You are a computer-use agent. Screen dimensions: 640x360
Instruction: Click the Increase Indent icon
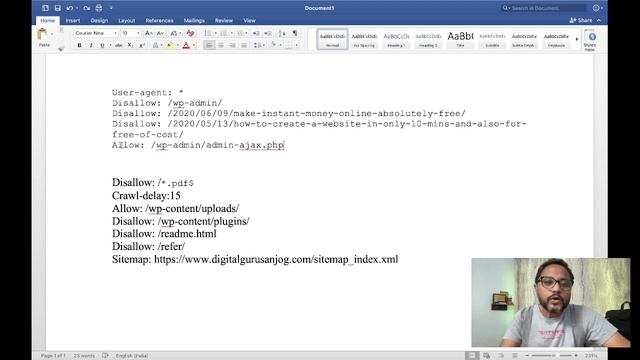[x=268, y=33]
